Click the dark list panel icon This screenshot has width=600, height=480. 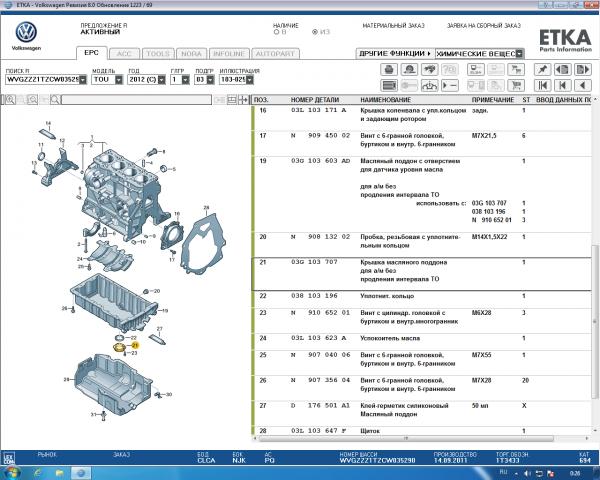(389, 85)
